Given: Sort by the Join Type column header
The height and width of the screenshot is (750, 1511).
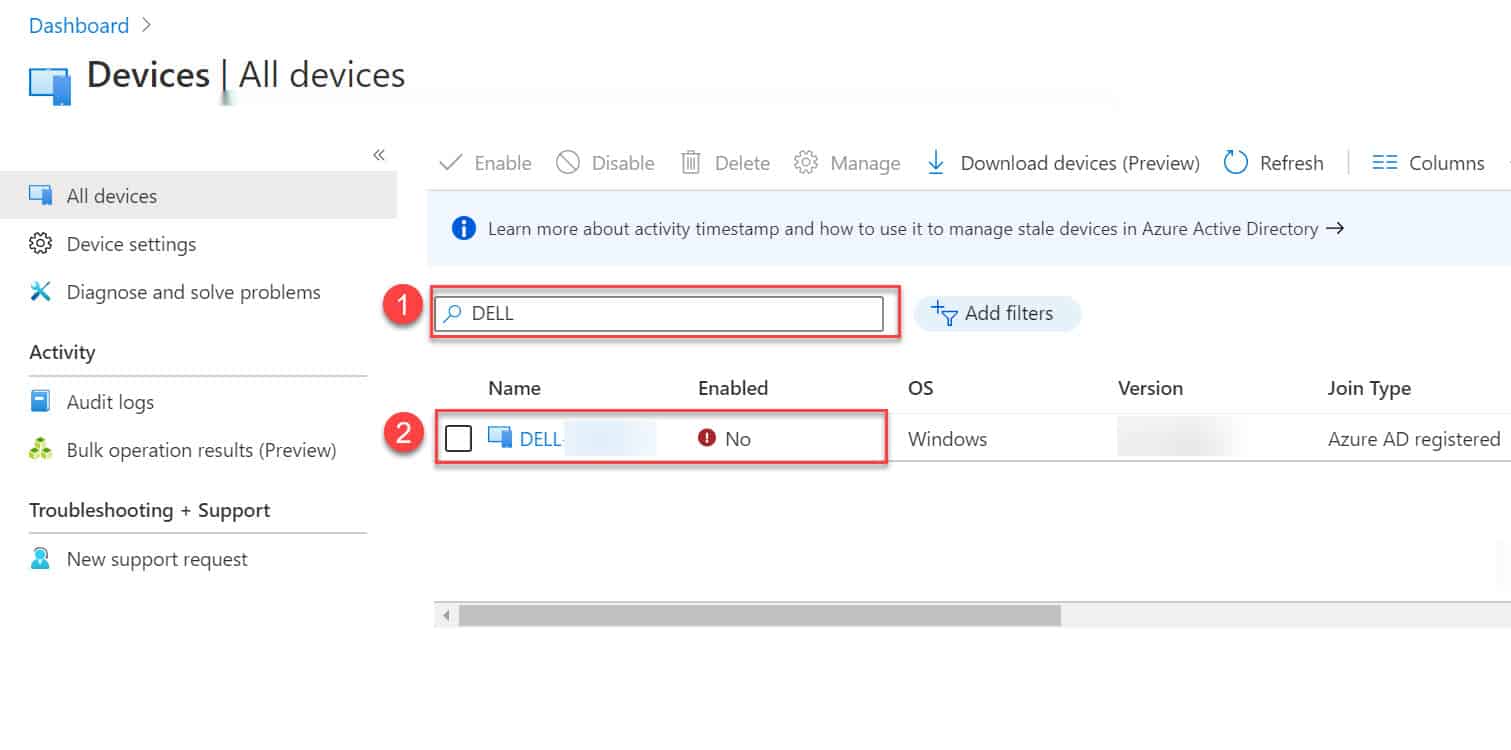Looking at the screenshot, I should tap(1369, 388).
